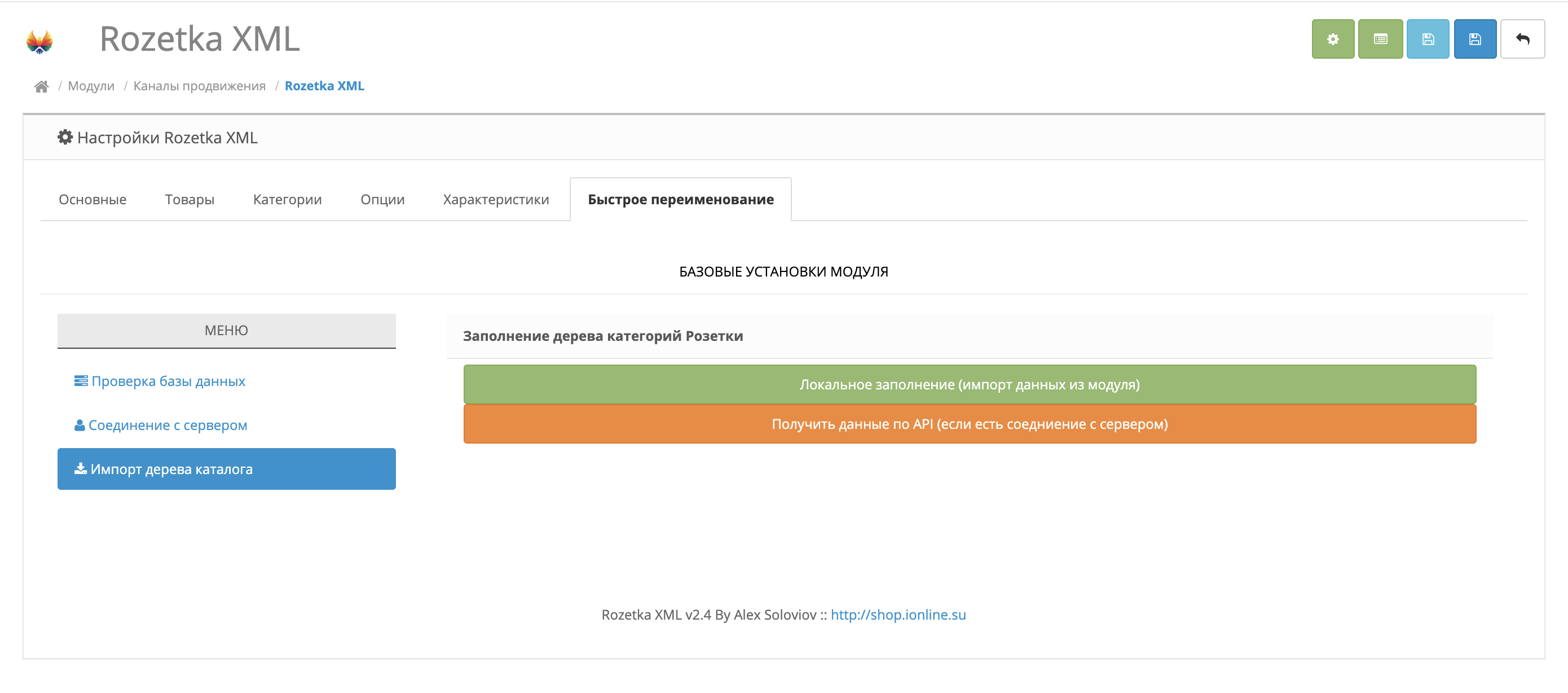Click Rozetka XML breadcrumb link
The width and height of the screenshot is (1568, 693).
324,86
